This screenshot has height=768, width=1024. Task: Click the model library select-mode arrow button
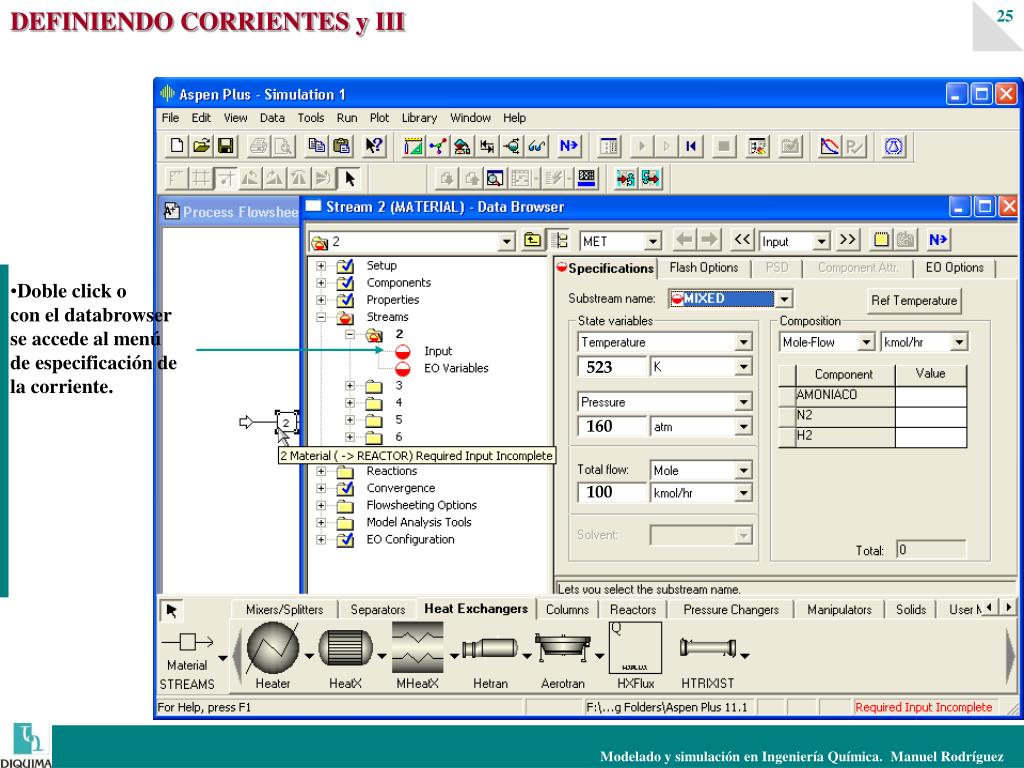(172, 611)
